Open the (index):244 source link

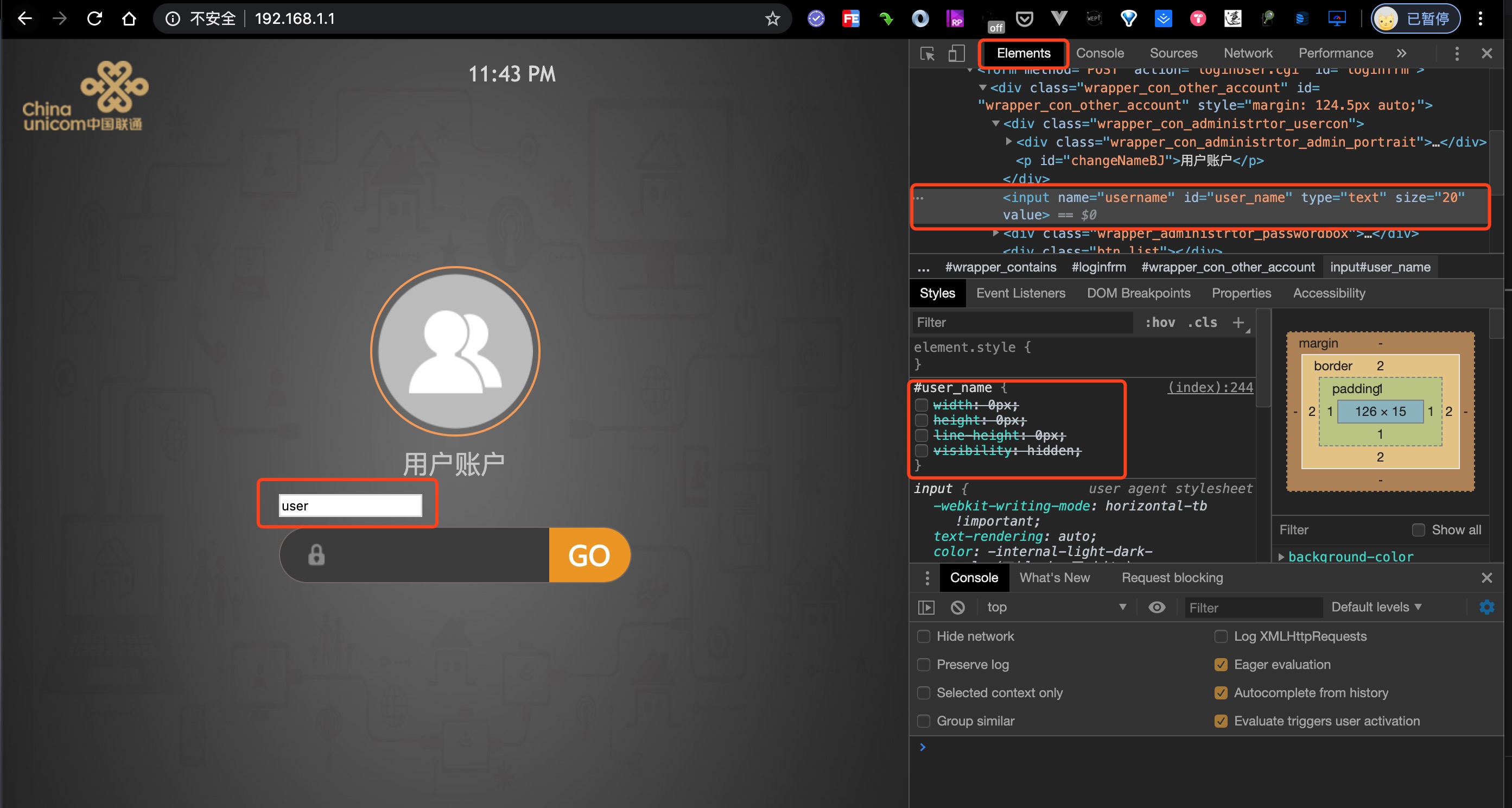1210,388
